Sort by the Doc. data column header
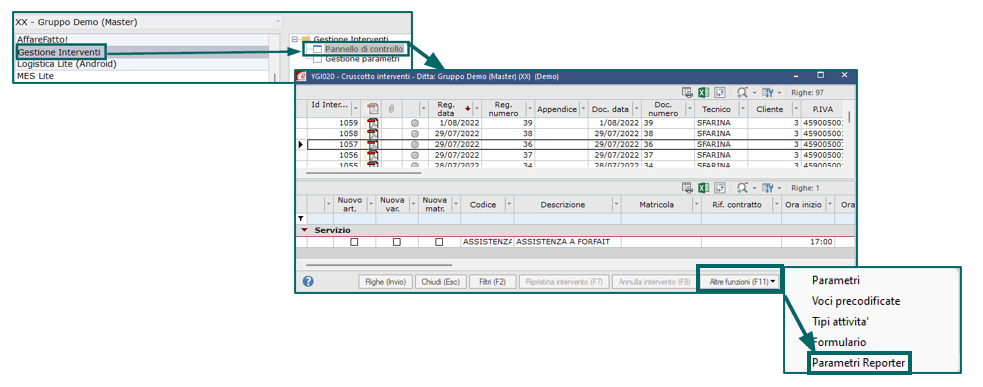Image resolution: width=983 pixels, height=387 pixels. point(610,109)
